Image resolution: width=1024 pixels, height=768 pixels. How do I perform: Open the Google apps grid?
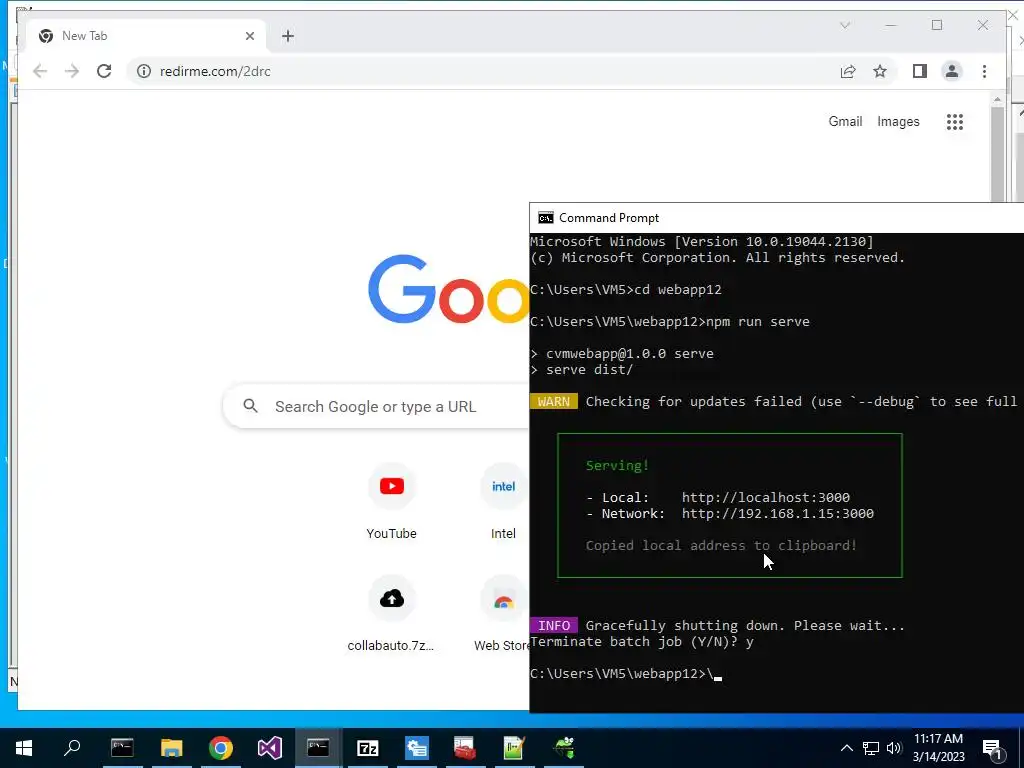point(954,121)
